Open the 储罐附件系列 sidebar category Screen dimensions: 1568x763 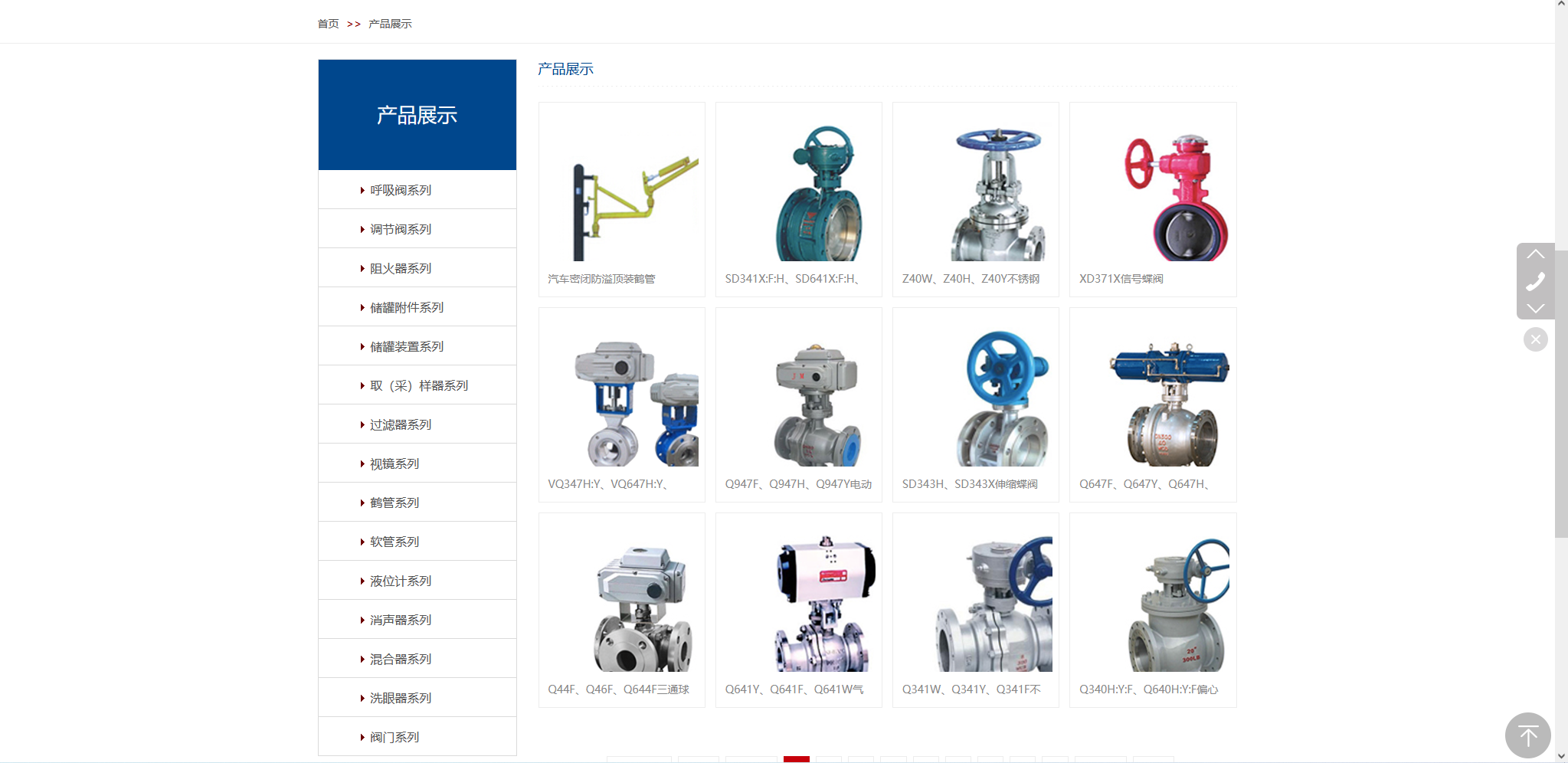point(407,308)
